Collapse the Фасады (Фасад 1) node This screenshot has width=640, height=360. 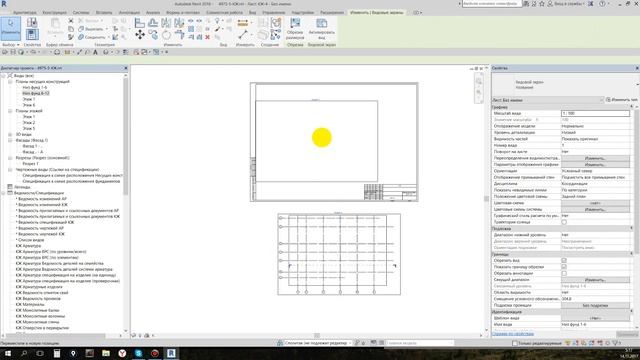[x=10, y=140]
